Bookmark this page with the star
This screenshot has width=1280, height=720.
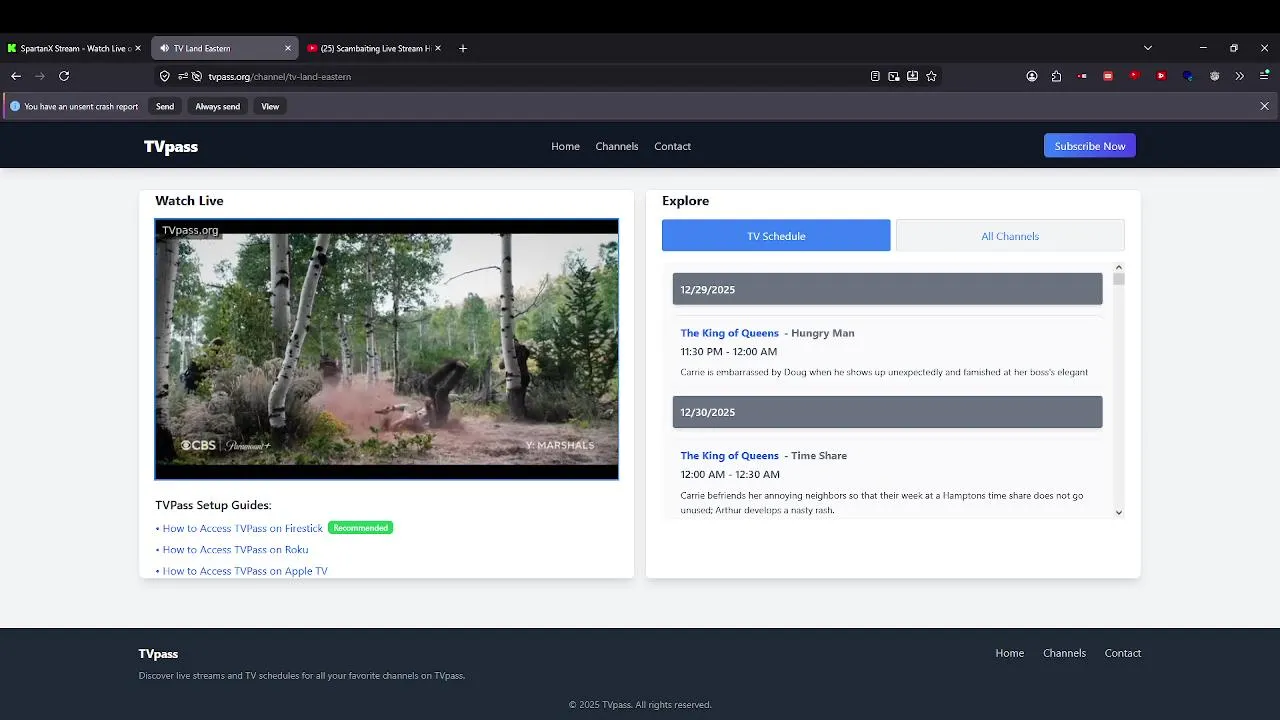tap(932, 76)
